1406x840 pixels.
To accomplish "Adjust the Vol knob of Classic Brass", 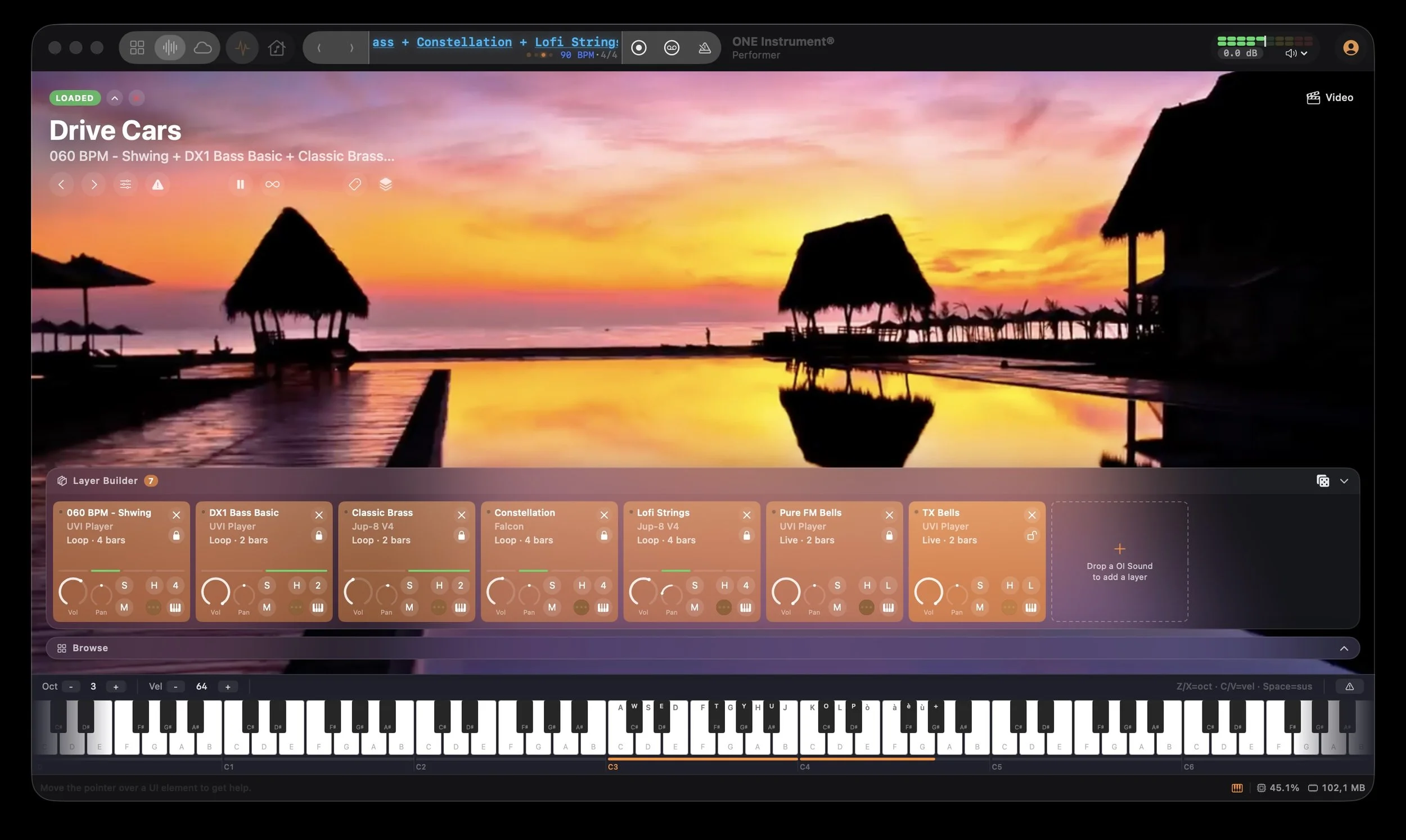I will click(358, 592).
